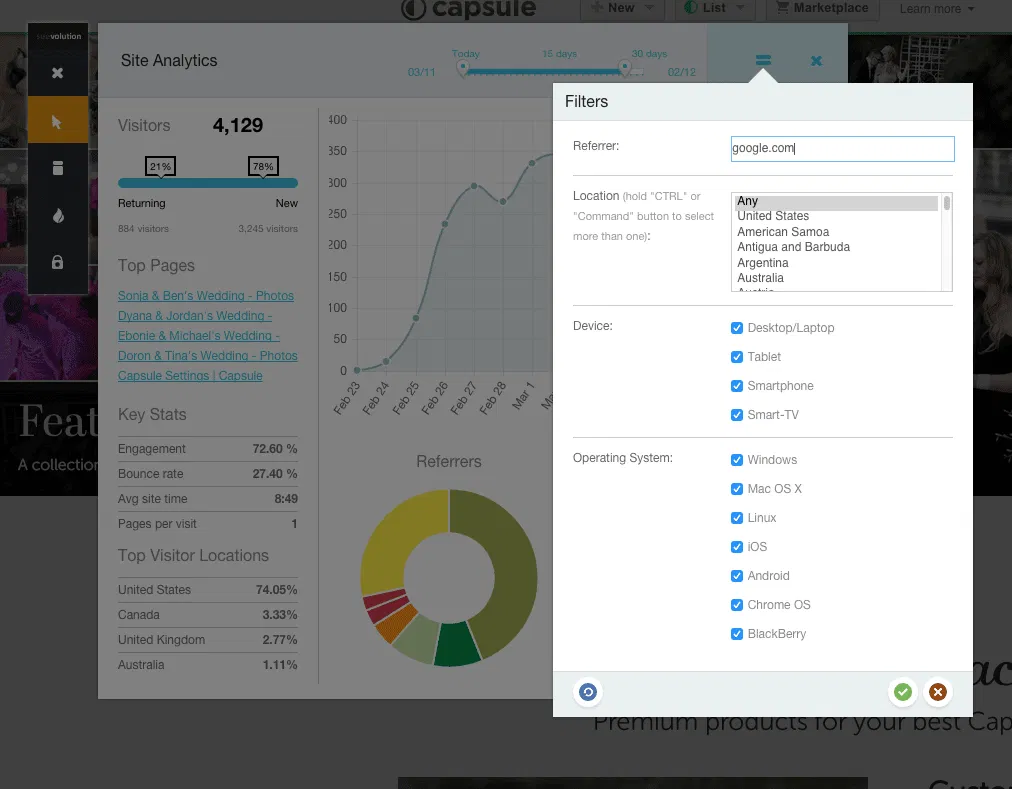Click the padlock icon in sidebar
The width and height of the screenshot is (1012, 789).
(x=57, y=262)
